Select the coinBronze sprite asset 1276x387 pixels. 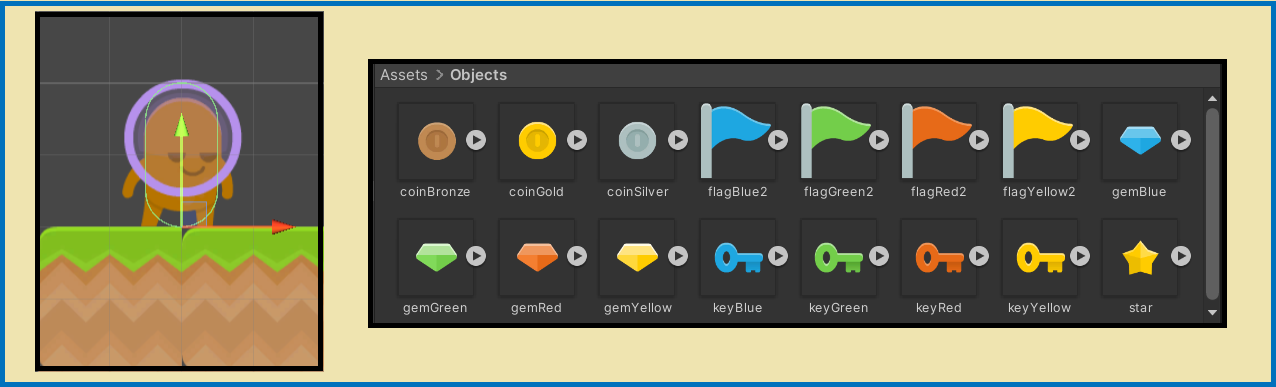[x=435, y=141]
